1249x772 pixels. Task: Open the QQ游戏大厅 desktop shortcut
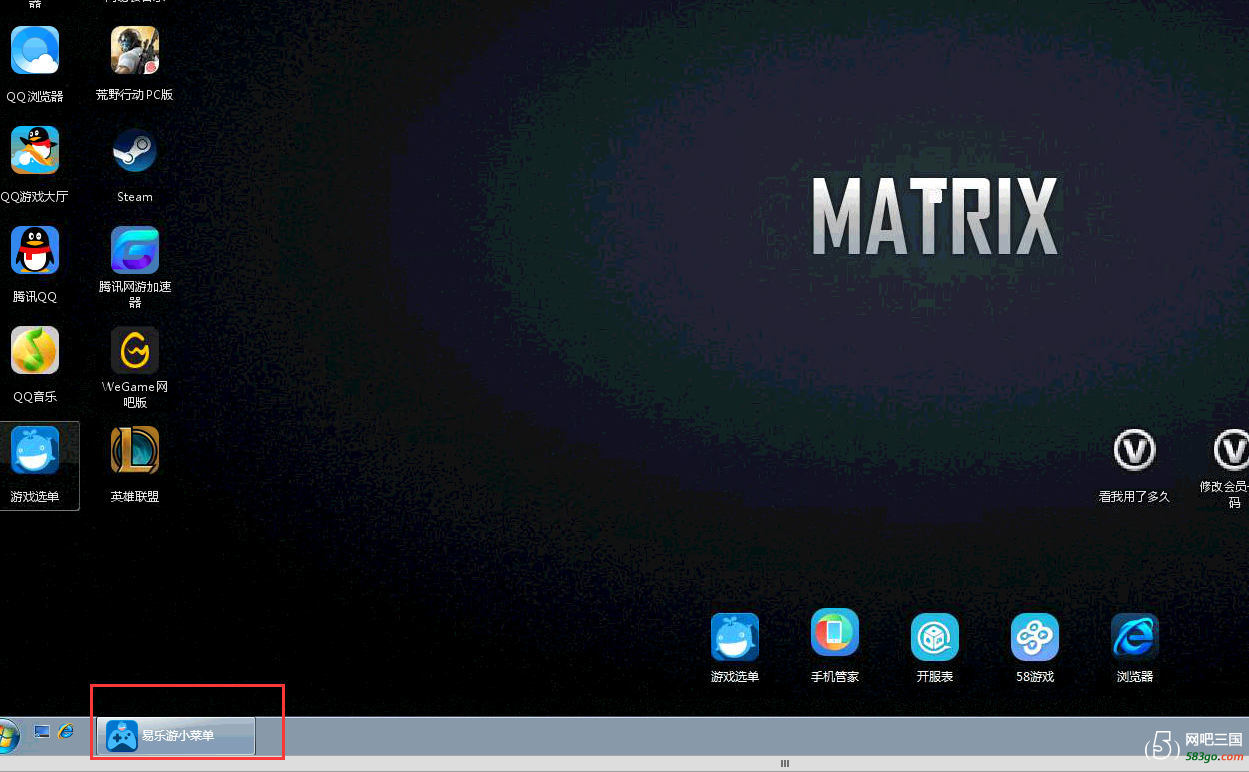tap(35, 151)
